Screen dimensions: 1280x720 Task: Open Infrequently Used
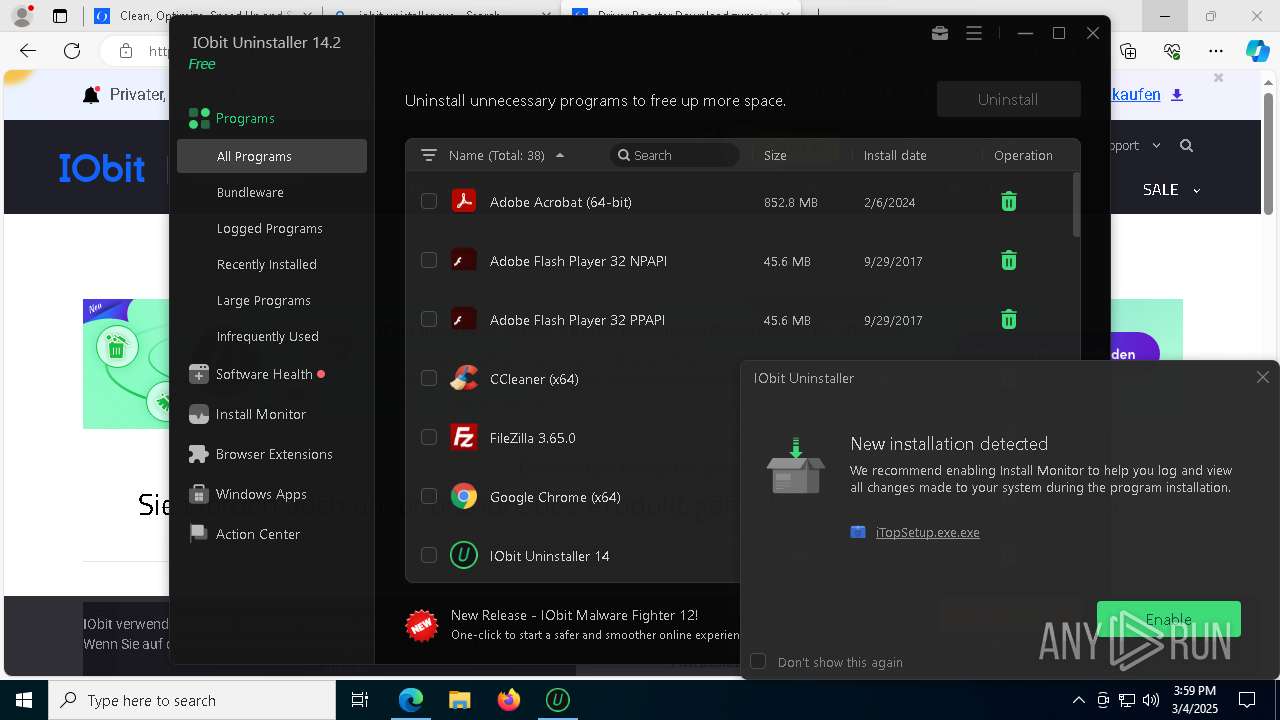[x=267, y=336]
